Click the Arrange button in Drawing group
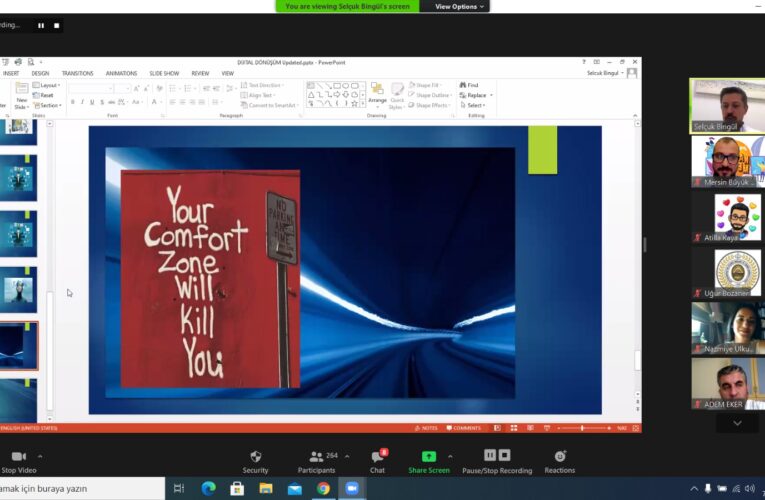This screenshot has height=500, width=765. [x=377, y=93]
